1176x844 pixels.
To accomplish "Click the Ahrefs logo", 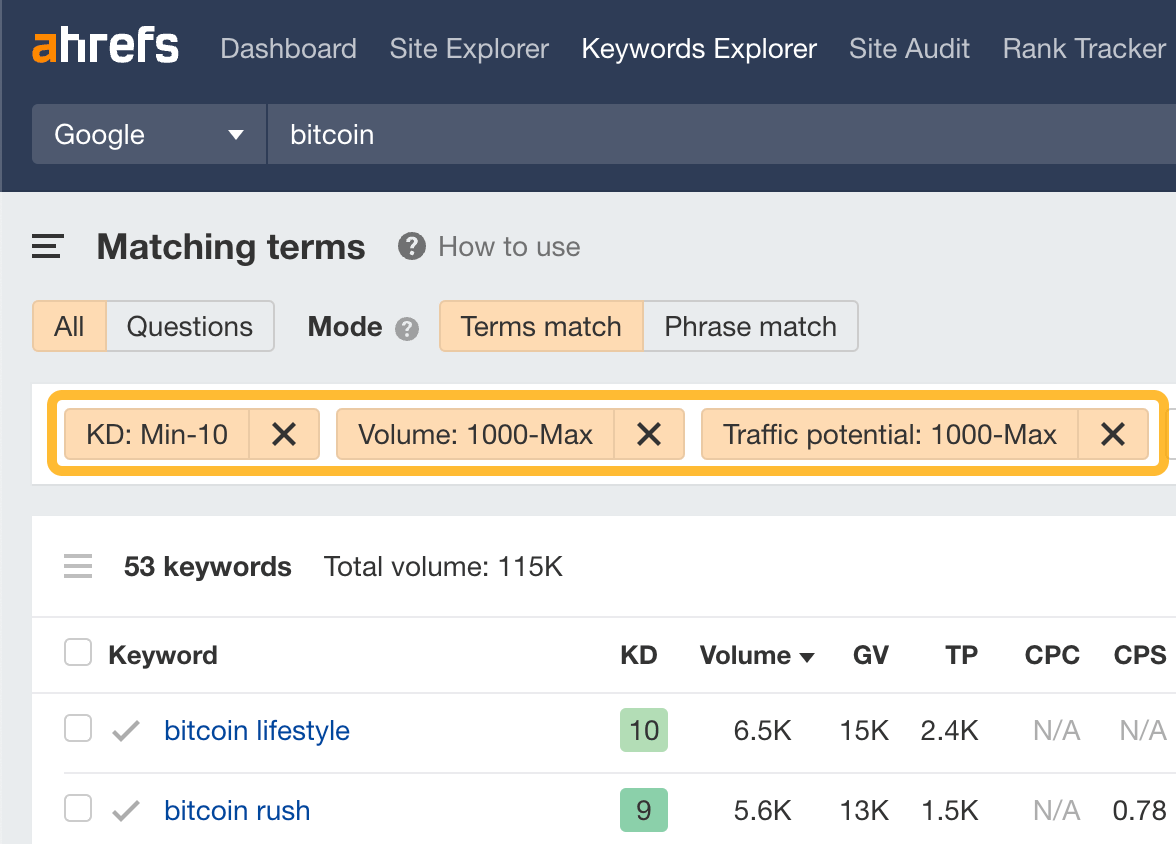I will click(105, 46).
